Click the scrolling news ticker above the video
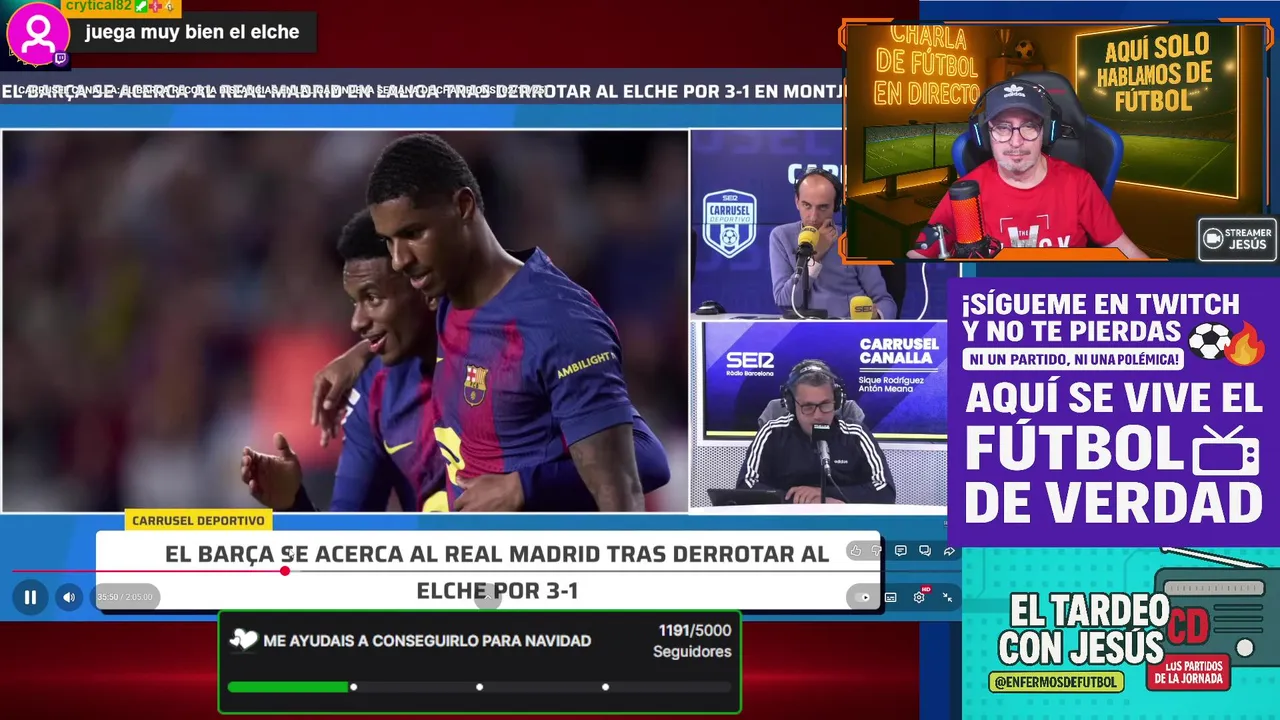 pyautogui.click(x=422, y=91)
